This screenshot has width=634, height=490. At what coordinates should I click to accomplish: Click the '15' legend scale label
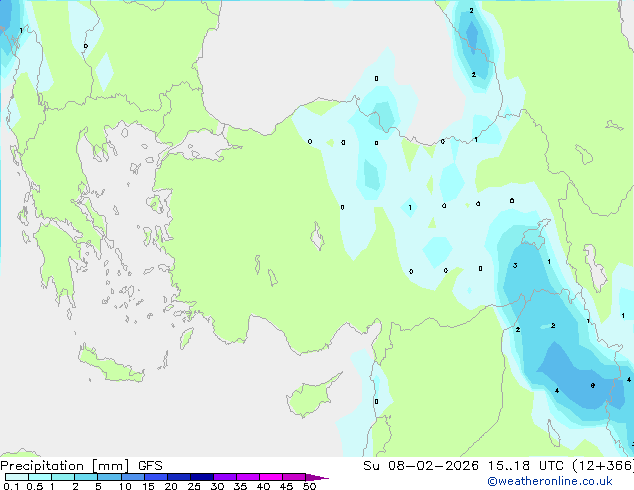coord(148,486)
